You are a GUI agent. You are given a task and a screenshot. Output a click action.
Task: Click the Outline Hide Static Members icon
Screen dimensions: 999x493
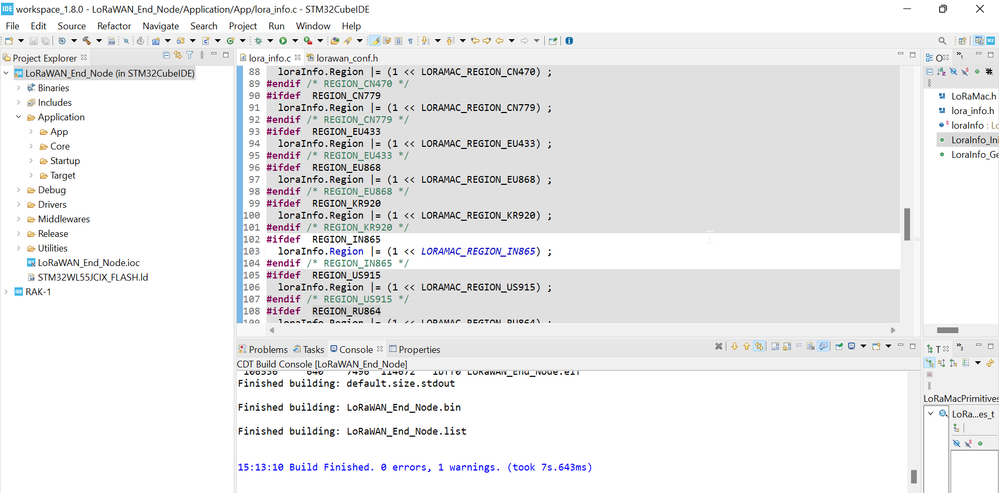pyautogui.click(x=965, y=71)
